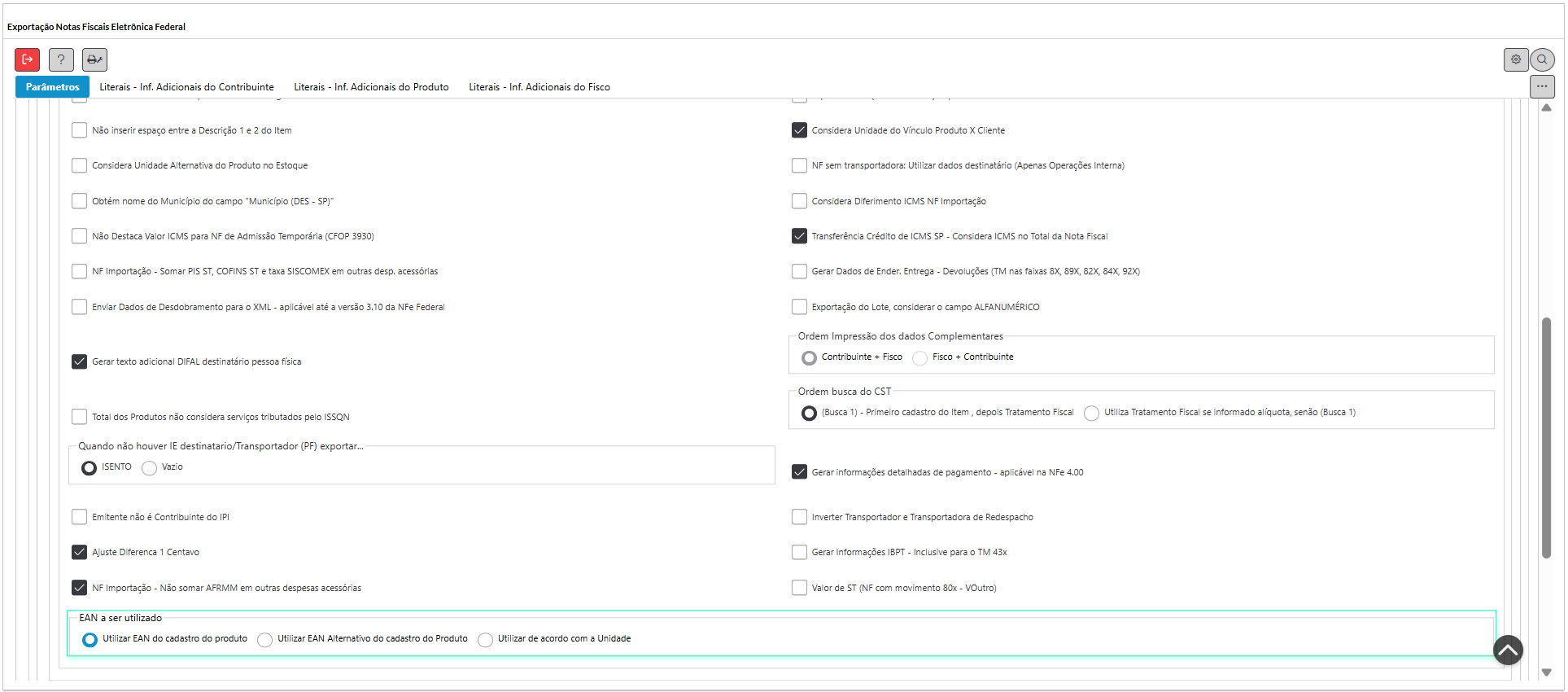Select Fisco + Contribuinte print order

pos(920,358)
